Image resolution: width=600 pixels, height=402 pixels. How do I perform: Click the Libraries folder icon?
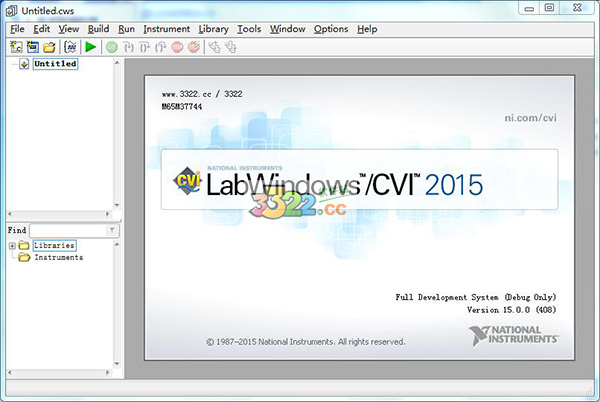pyautogui.click(x=24, y=245)
